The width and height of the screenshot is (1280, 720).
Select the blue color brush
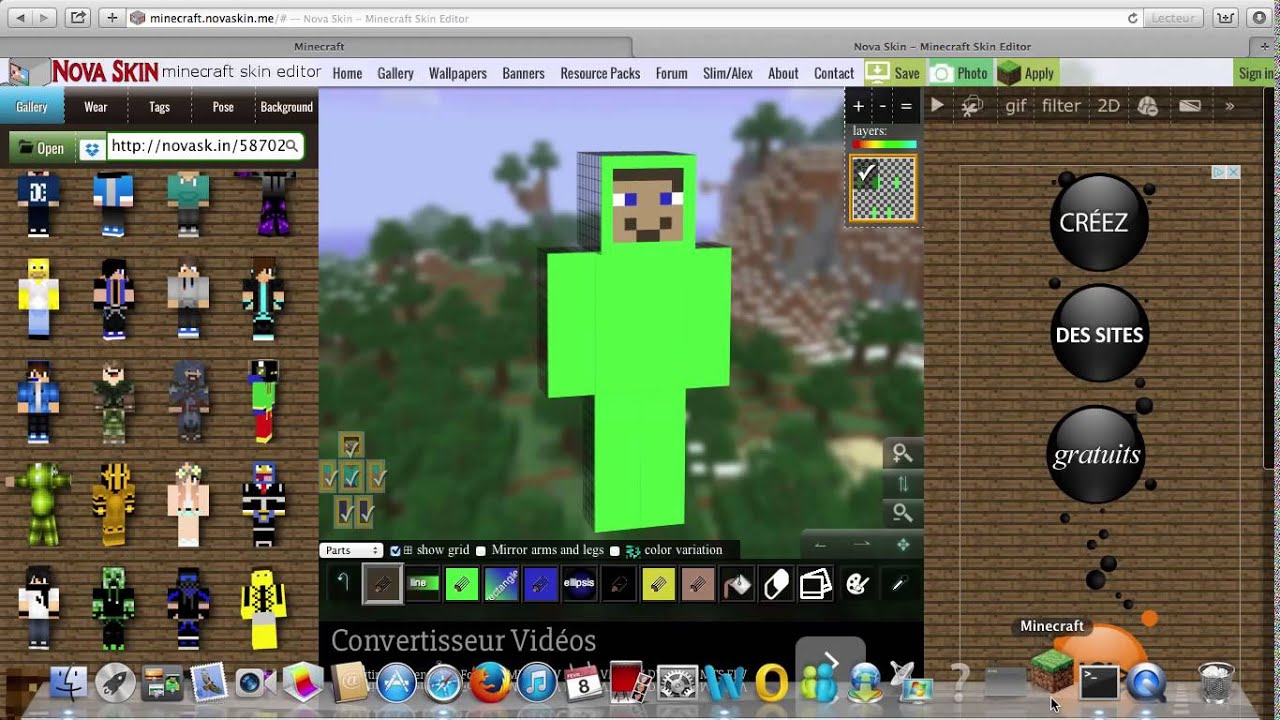click(x=540, y=584)
